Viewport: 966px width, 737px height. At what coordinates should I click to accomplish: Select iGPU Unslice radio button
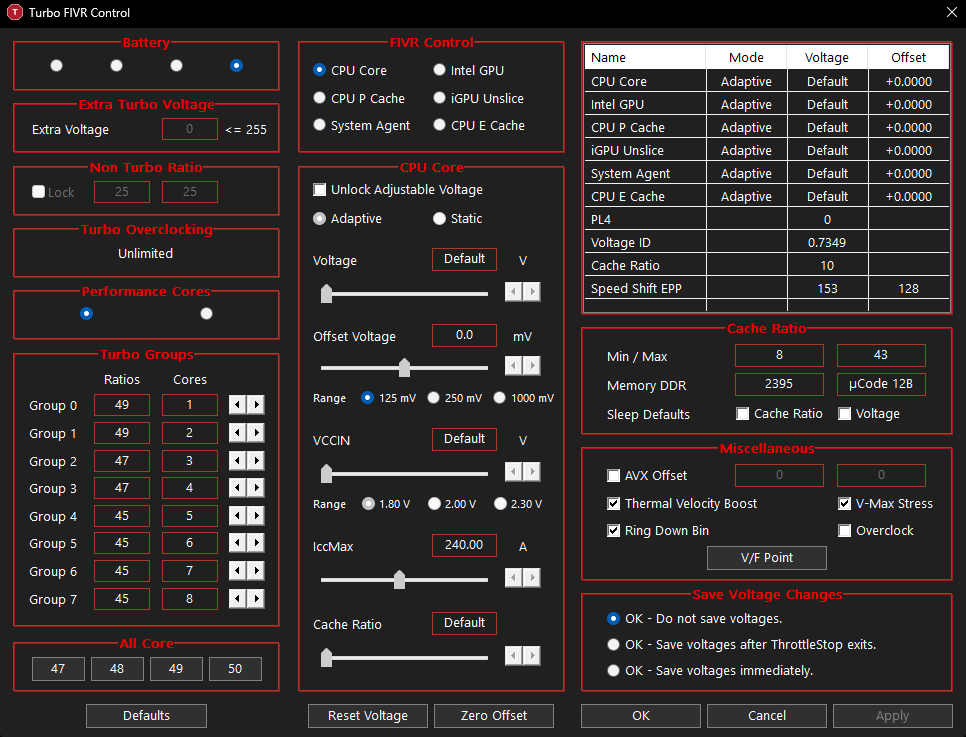(439, 97)
